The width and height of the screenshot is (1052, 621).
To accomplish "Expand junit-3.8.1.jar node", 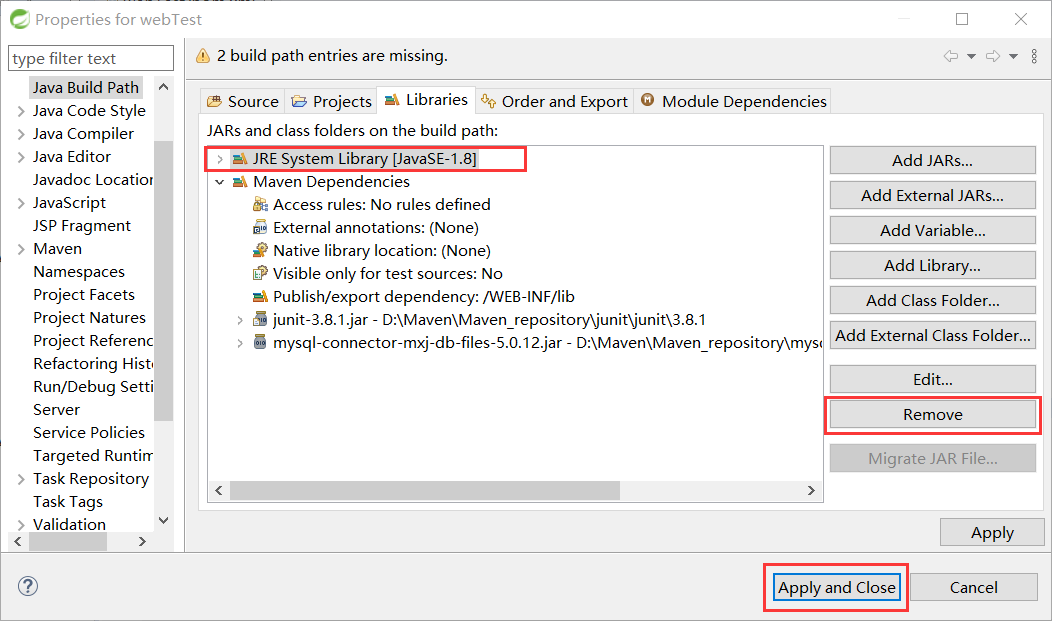I will (240, 320).
